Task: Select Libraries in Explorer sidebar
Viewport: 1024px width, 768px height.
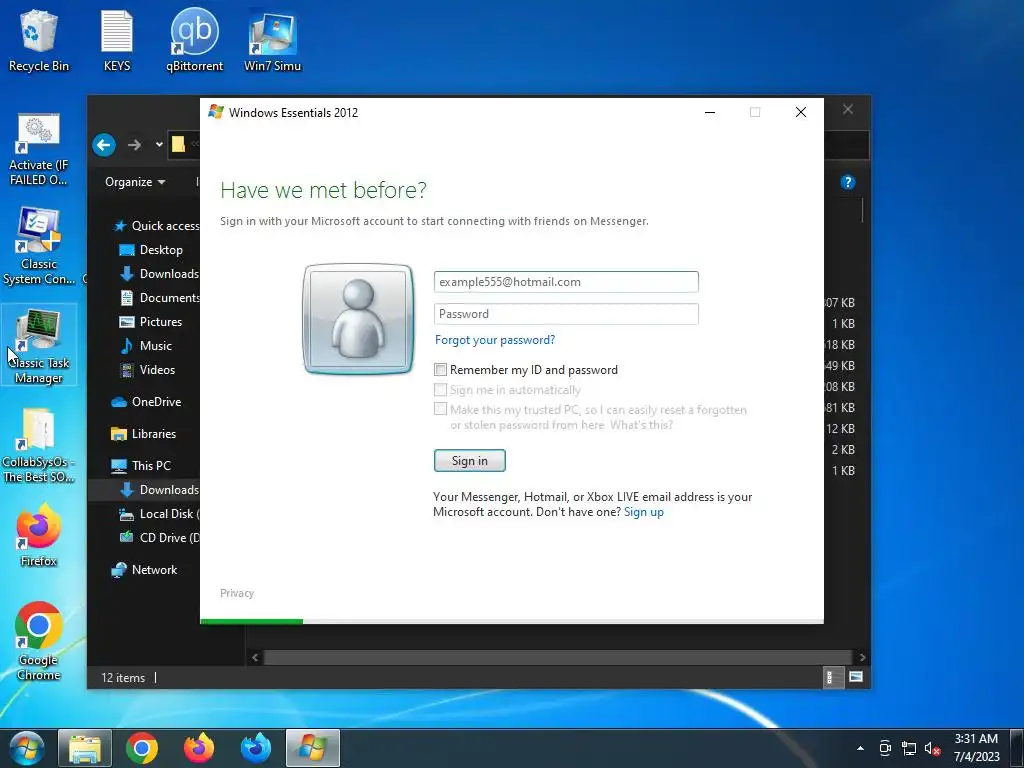Action: 144,434
